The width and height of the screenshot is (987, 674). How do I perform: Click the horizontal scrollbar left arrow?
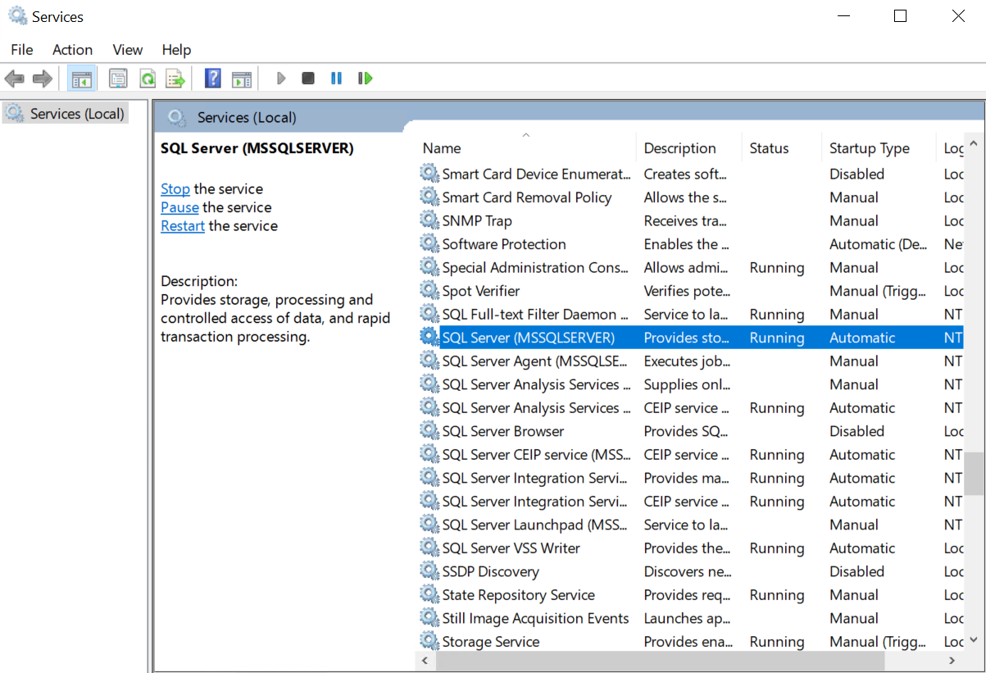[x=425, y=660]
